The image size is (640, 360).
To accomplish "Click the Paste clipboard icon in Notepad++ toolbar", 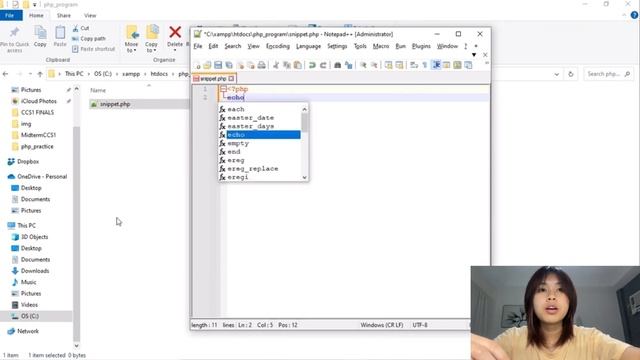I will (x=298, y=65).
